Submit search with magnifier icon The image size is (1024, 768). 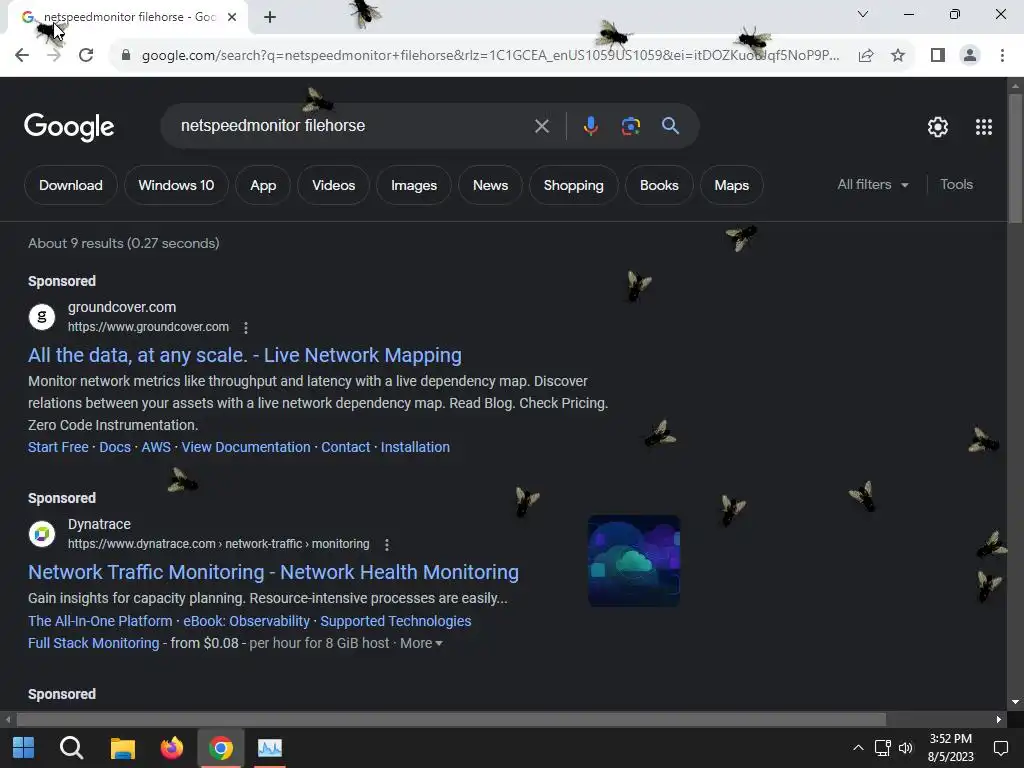click(x=670, y=125)
